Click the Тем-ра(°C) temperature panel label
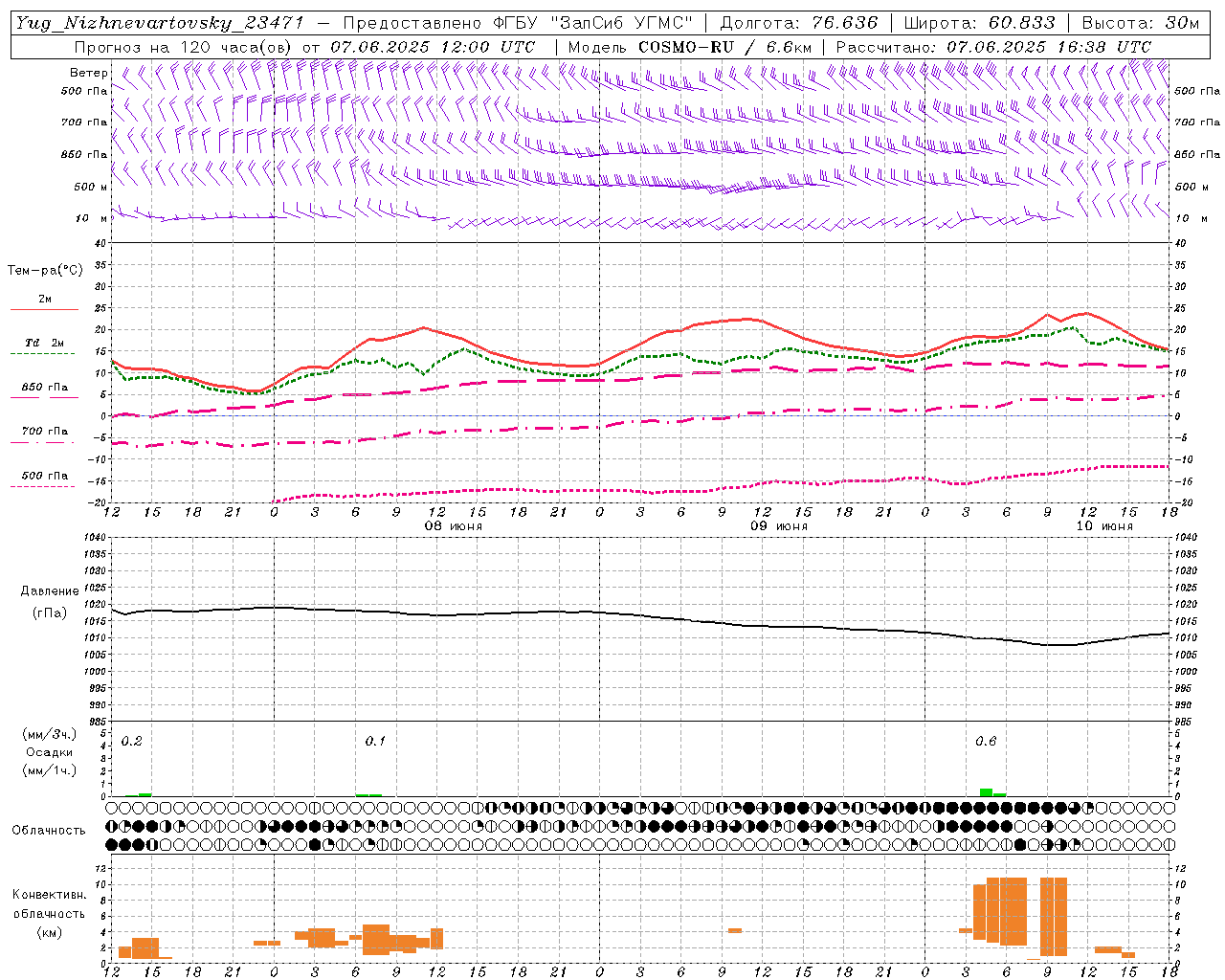This screenshot has height=980, width=1225. point(45,271)
